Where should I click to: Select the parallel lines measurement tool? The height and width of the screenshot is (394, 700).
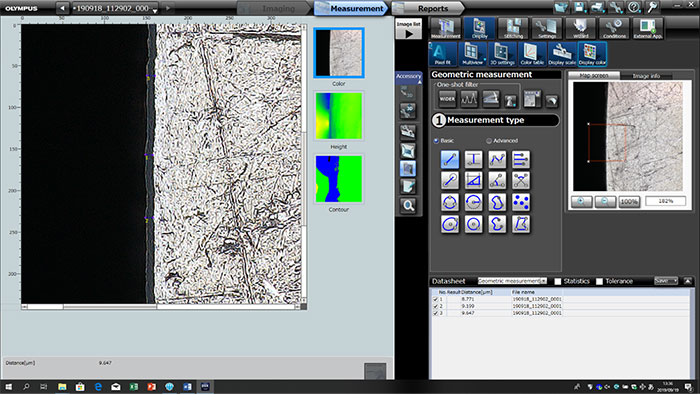pos(521,159)
